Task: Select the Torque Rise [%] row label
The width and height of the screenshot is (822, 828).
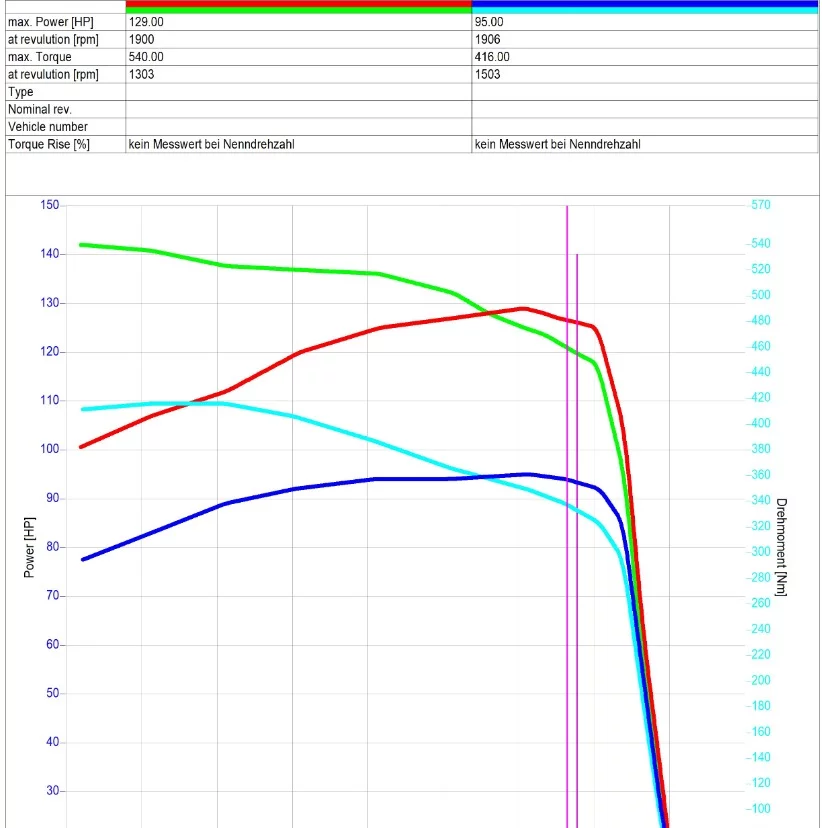Action: point(49,144)
